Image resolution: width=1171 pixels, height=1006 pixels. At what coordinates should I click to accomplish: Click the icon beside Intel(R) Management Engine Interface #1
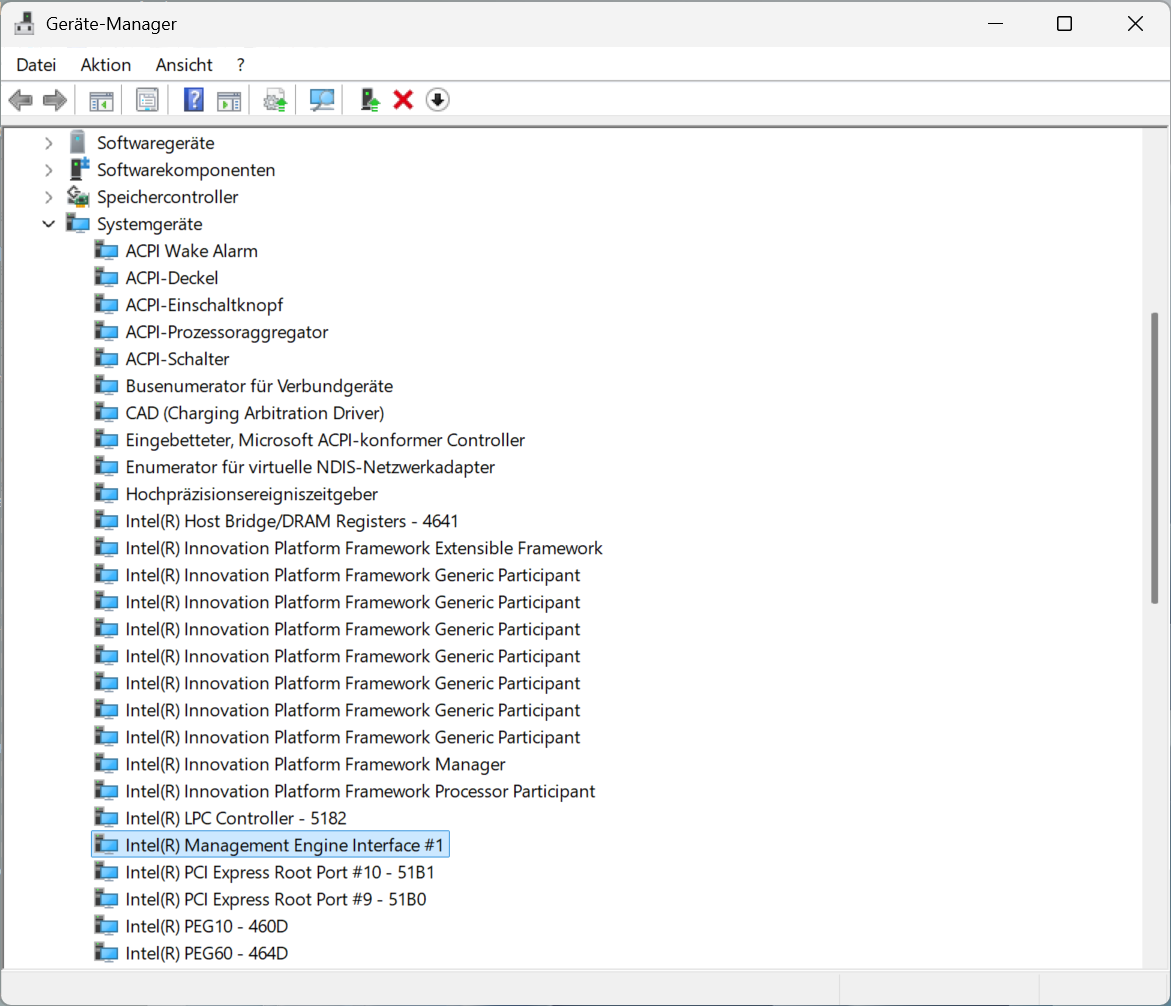click(x=106, y=845)
